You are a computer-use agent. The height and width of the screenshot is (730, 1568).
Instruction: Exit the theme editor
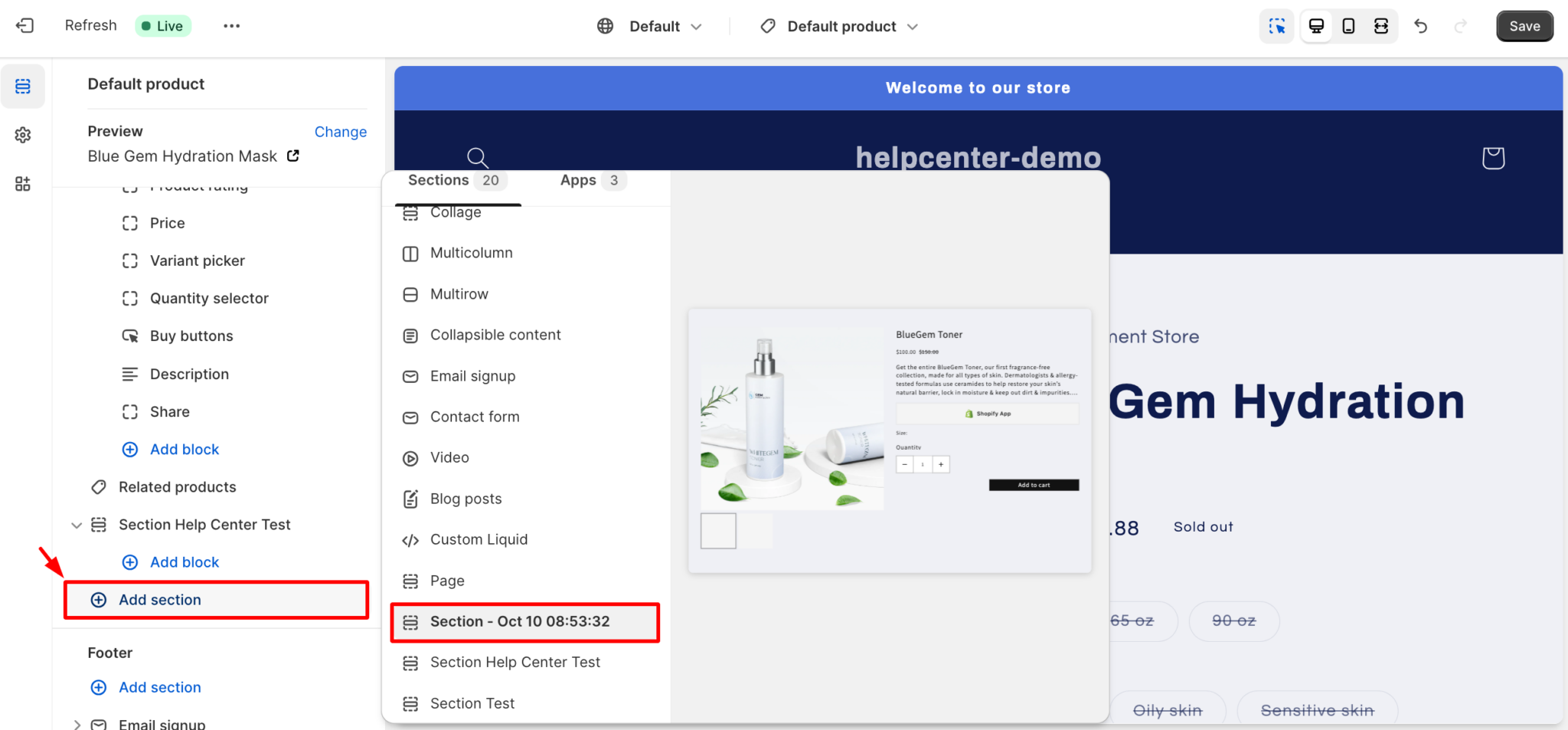click(24, 25)
